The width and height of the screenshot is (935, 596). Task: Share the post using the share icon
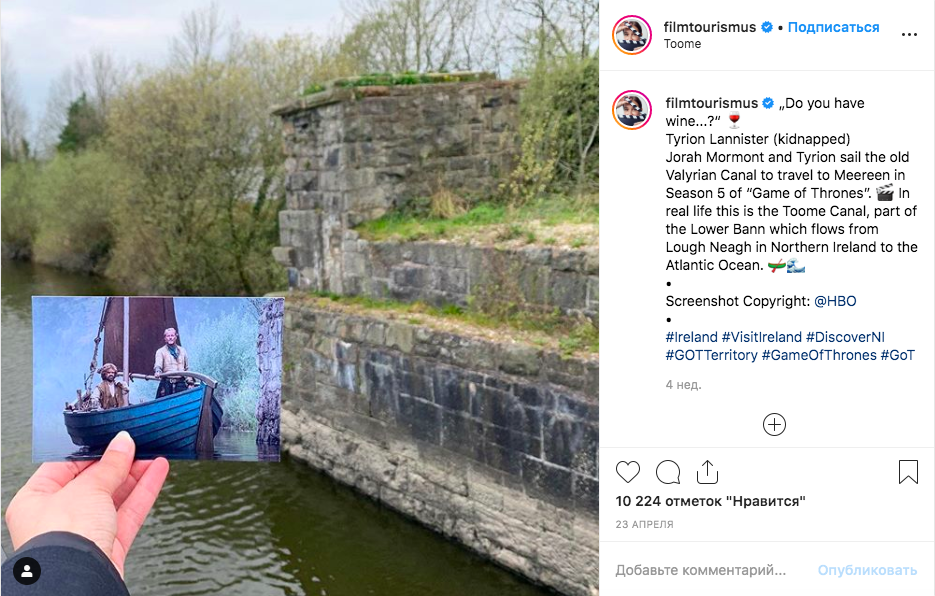point(707,471)
